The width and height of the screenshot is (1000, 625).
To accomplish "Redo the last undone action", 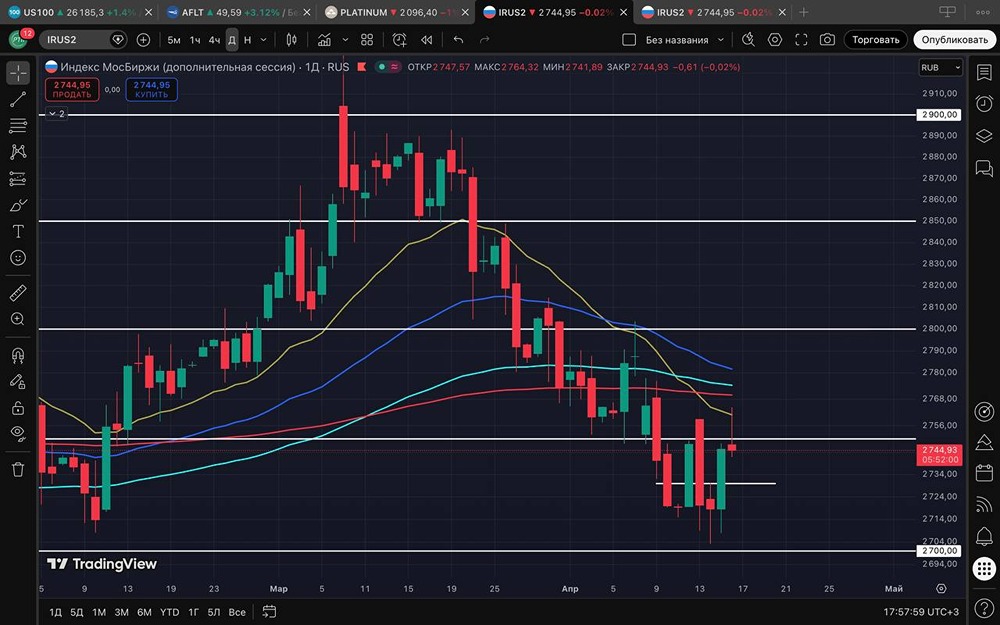I will click(x=485, y=40).
